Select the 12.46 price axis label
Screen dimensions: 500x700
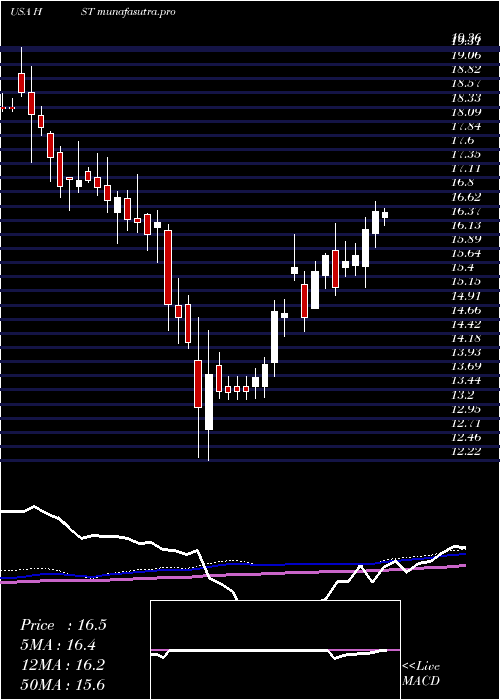click(466, 437)
